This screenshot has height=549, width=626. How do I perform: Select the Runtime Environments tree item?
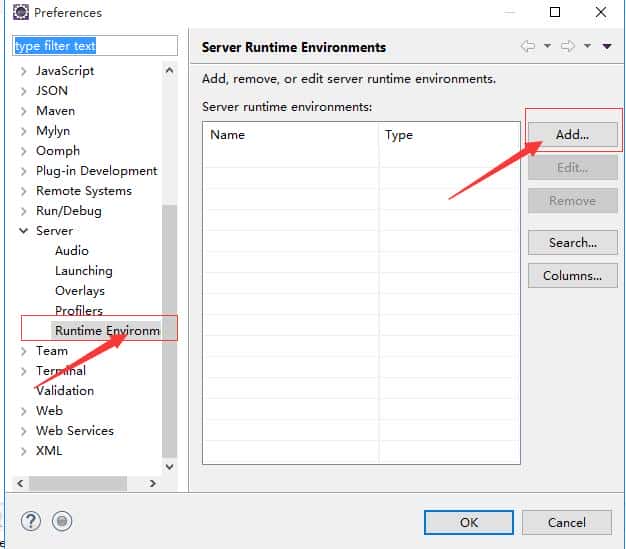(x=107, y=331)
